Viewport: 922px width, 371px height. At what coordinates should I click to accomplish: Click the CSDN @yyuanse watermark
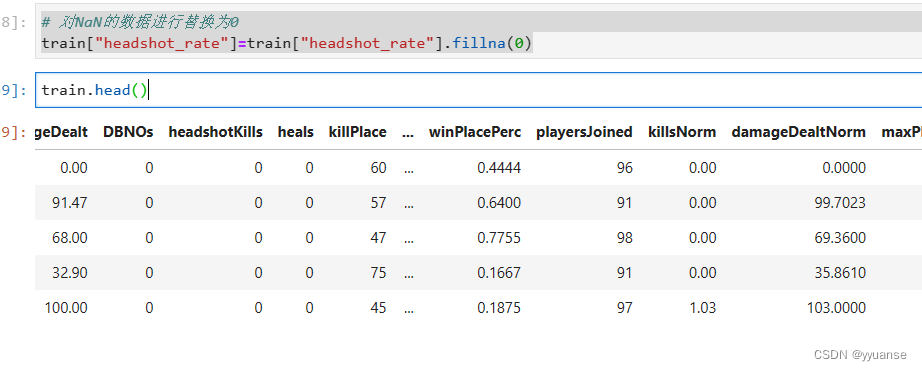860,355
